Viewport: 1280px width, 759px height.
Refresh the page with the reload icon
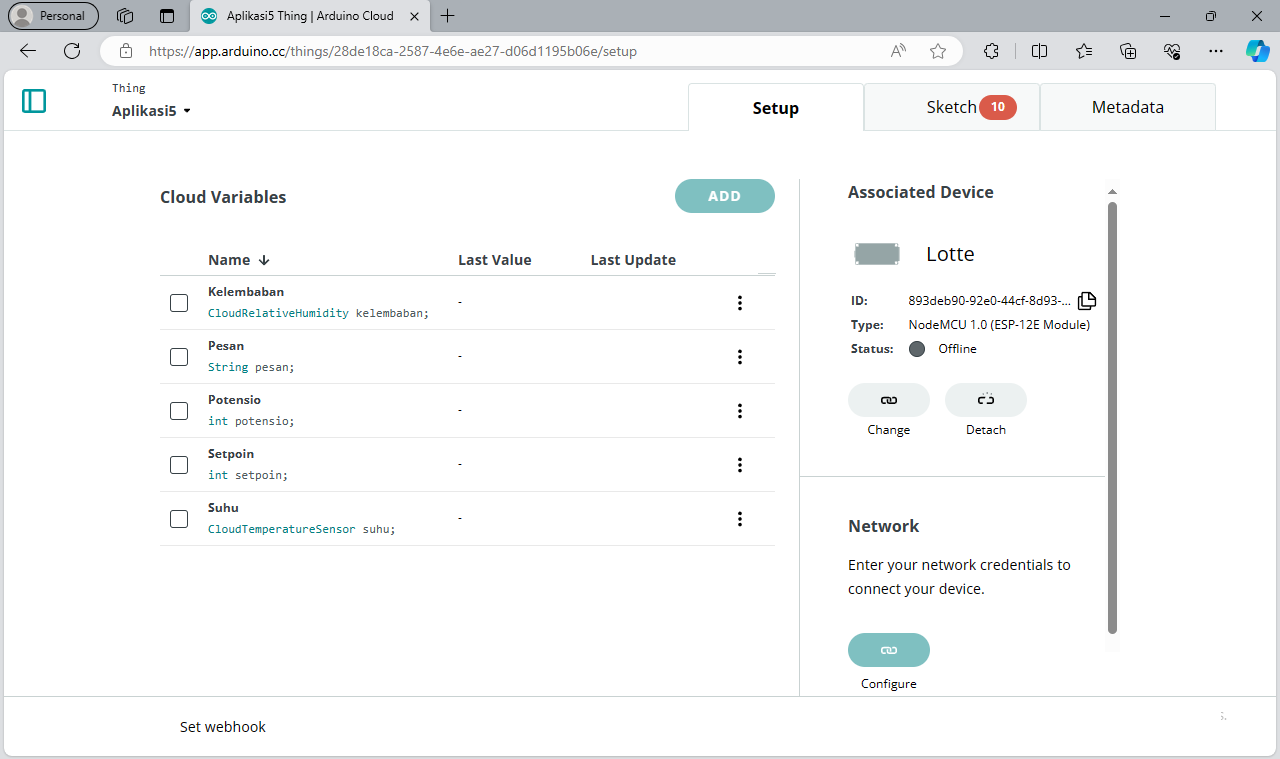(x=72, y=51)
